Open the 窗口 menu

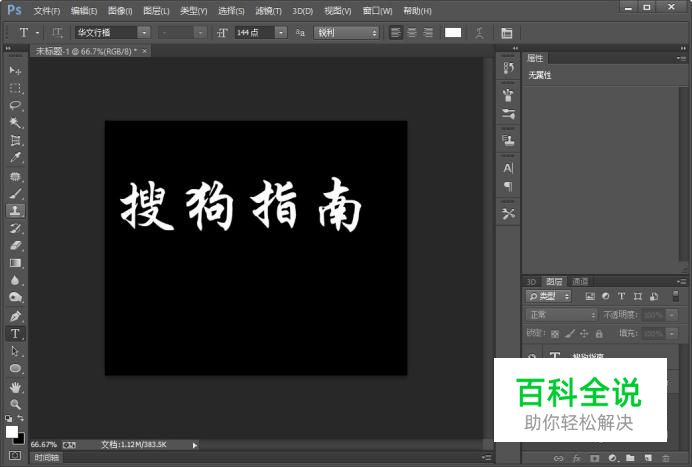[377, 11]
